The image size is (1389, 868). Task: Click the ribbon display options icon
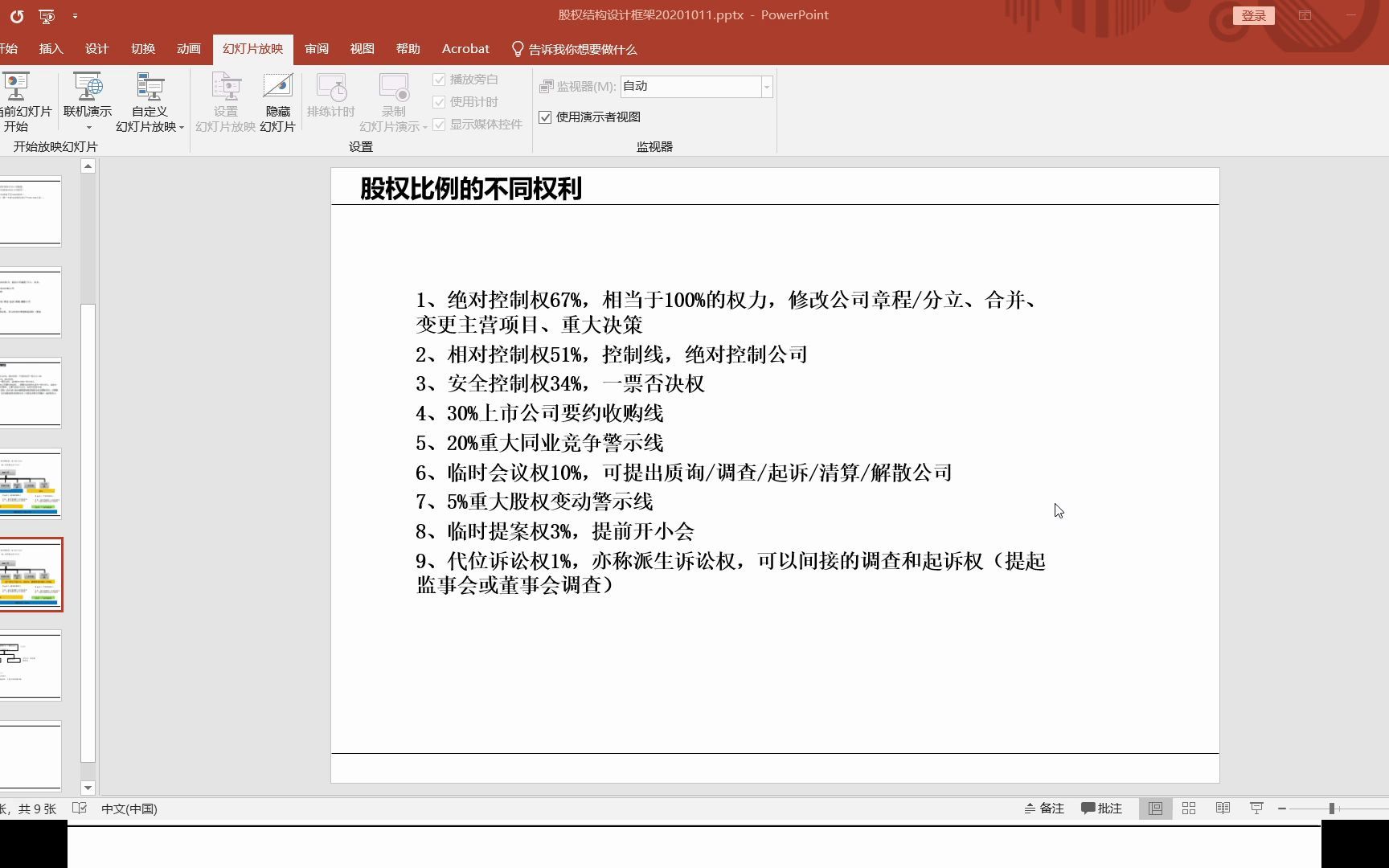[1305, 15]
